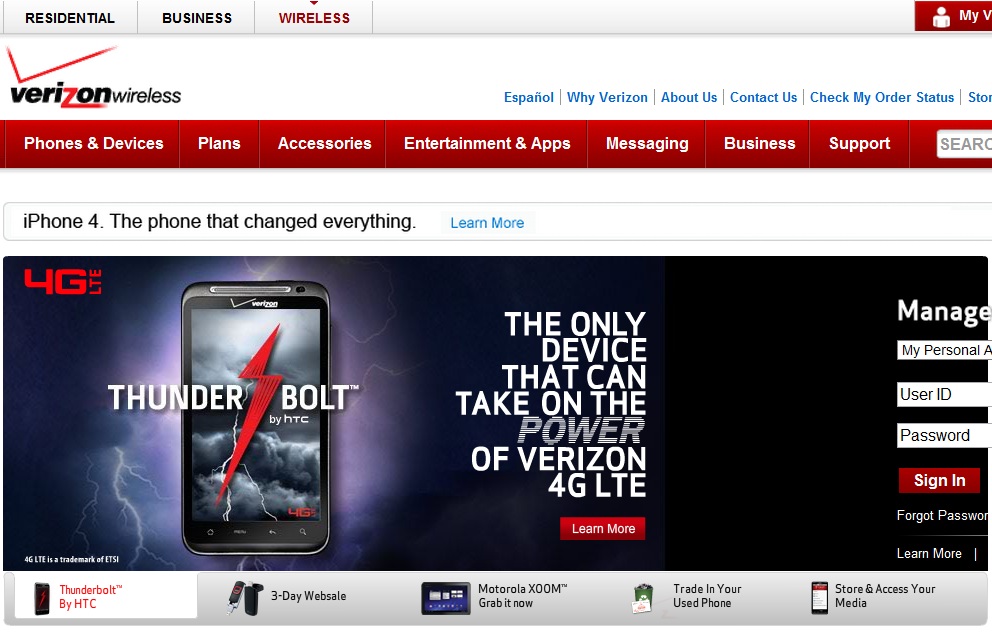Click the My Verizon user icon
The image size is (992, 636).
tap(940, 17)
